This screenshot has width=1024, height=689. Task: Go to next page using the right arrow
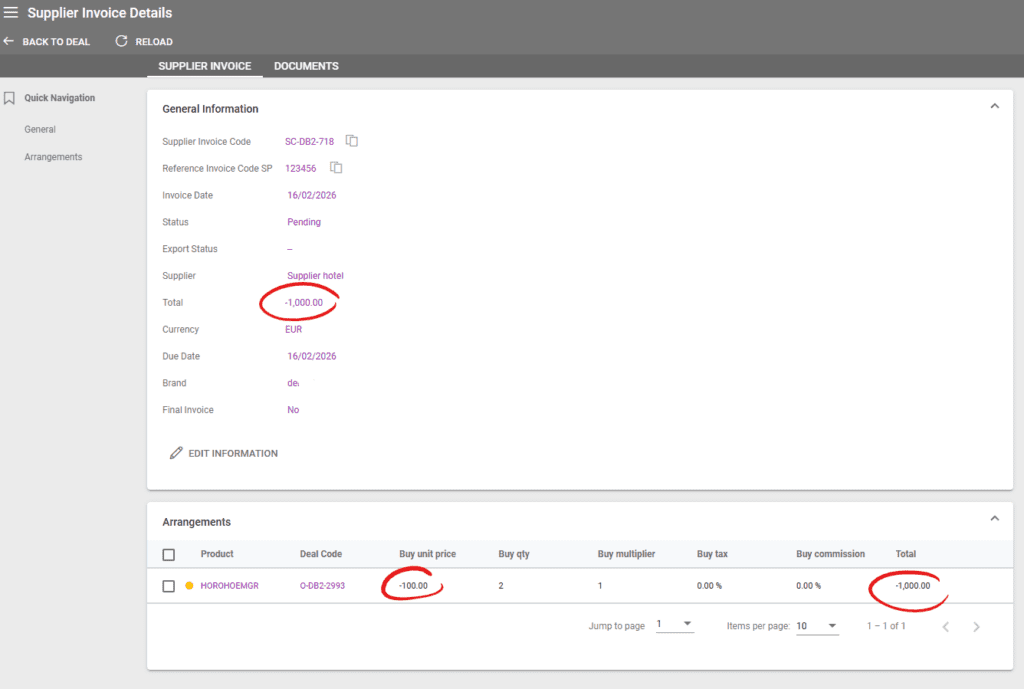[976, 626]
